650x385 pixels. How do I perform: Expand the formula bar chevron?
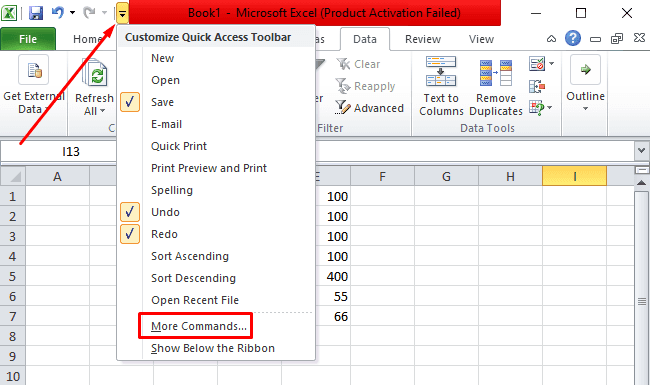(641, 150)
